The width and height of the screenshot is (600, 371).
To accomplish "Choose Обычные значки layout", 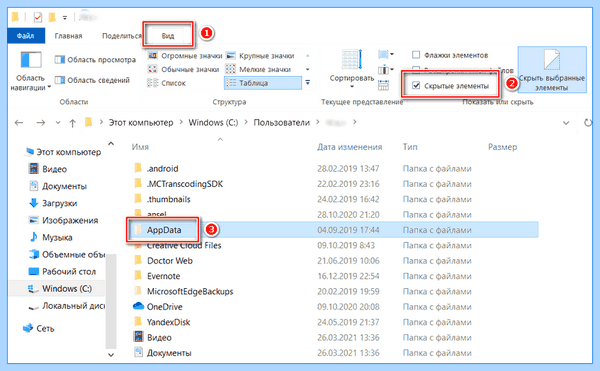I will click(183, 69).
